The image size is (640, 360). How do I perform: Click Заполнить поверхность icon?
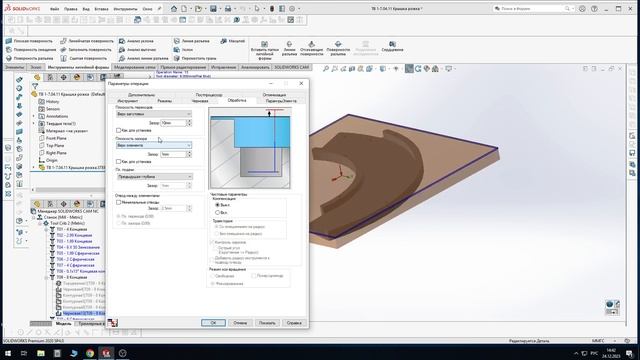pos(63,50)
